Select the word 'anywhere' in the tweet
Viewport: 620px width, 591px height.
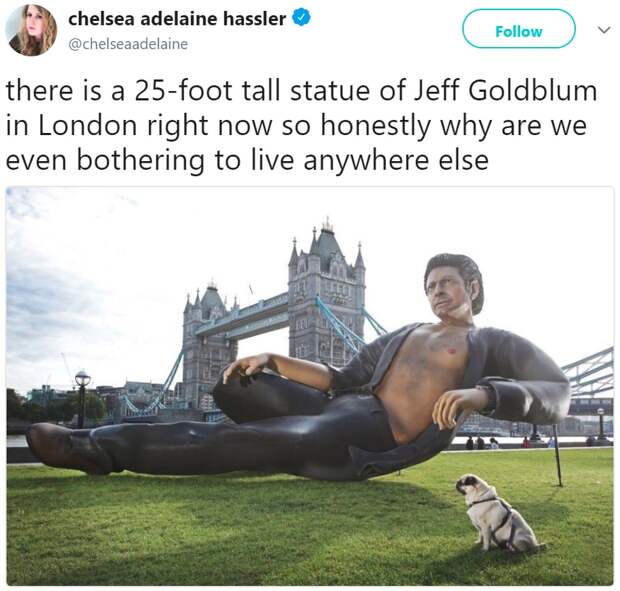point(366,162)
